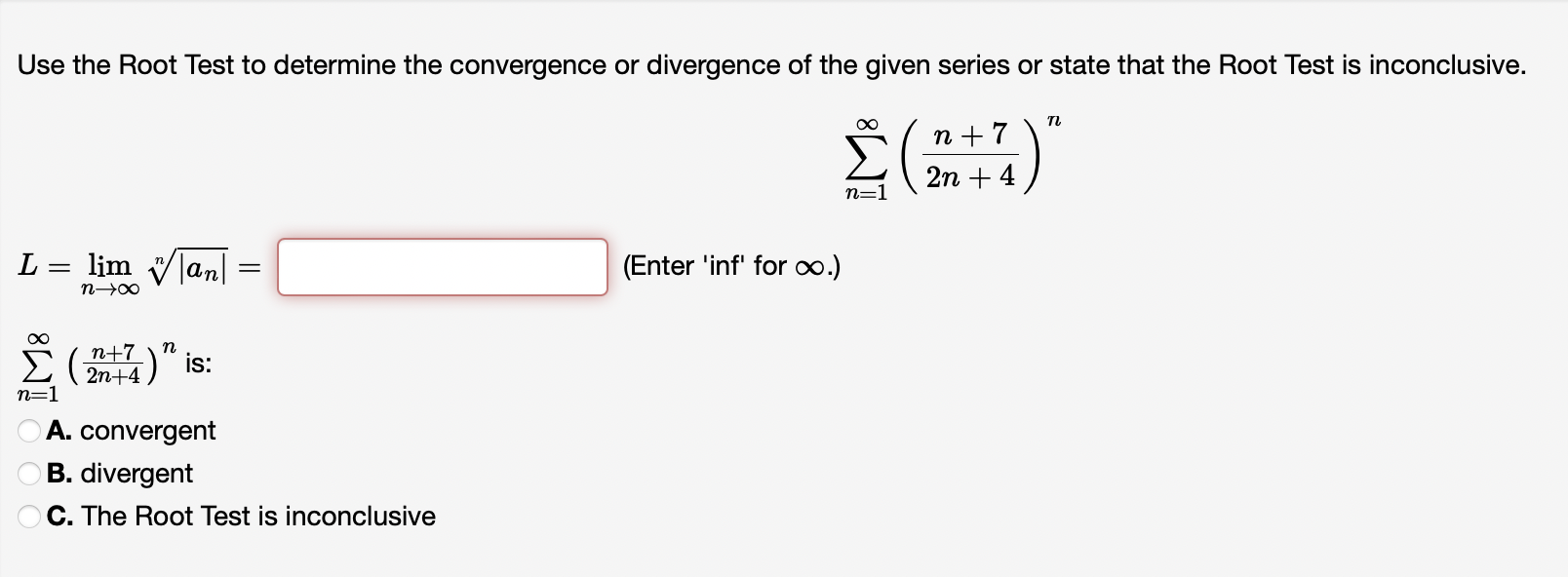Select radio button A convergent
1568x577 pixels.
coord(30,430)
